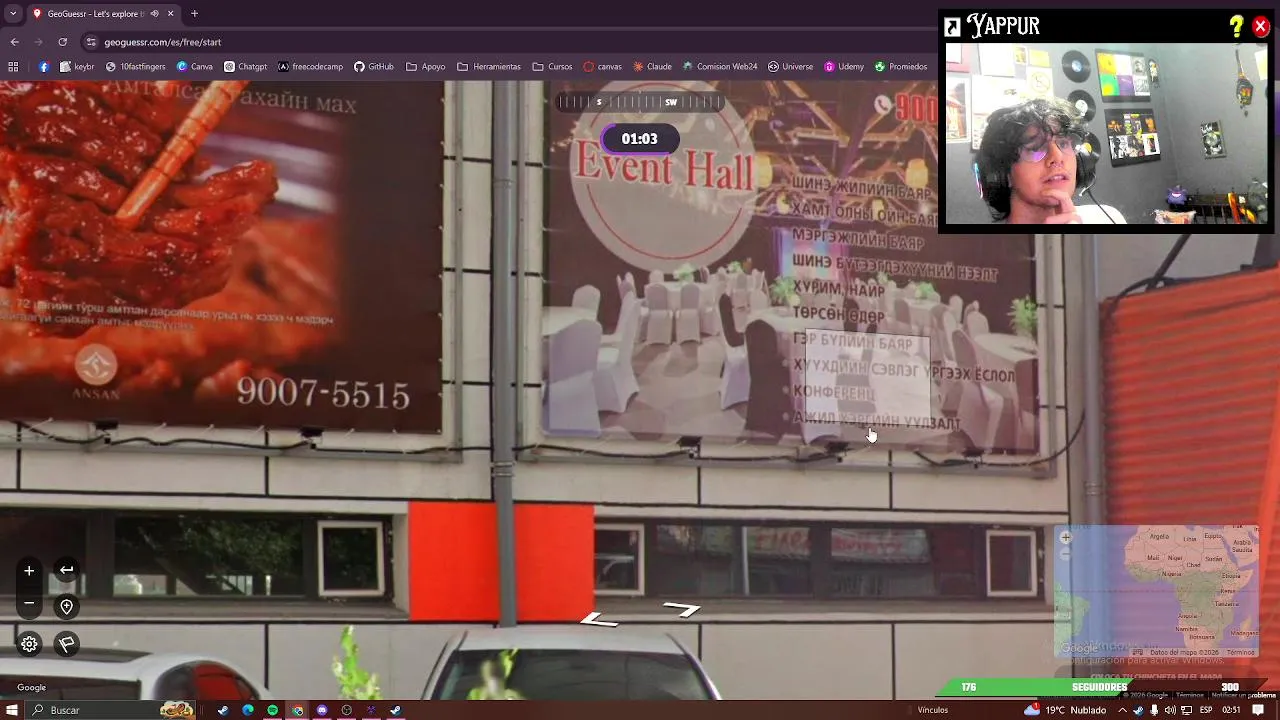Zoom in Street View with plus button
This screenshot has height=720, width=1280.
pyautogui.click(x=29, y=570)
